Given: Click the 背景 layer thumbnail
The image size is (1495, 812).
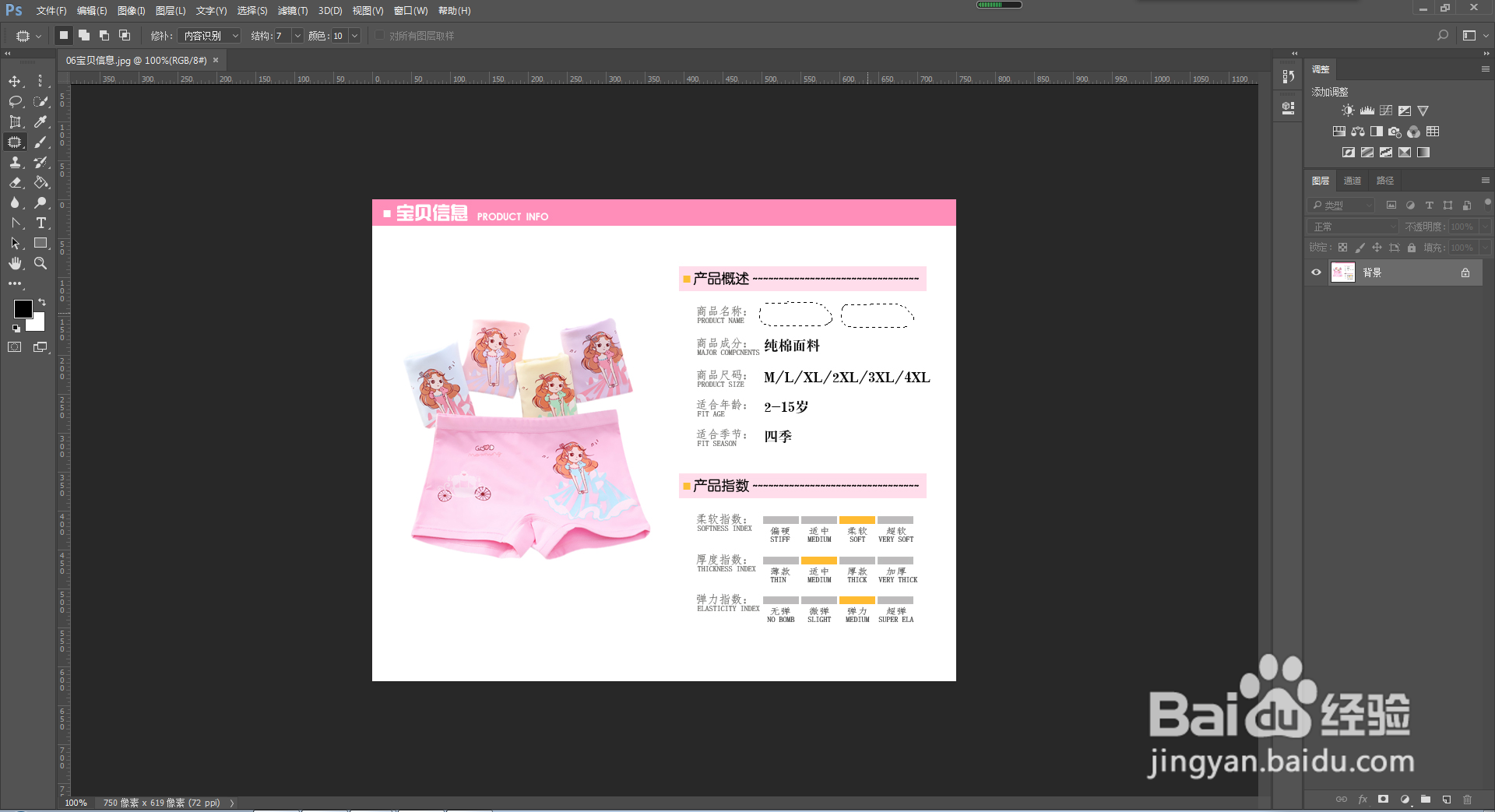Looking at the screenshot, I should click(x=1342, y=272).
